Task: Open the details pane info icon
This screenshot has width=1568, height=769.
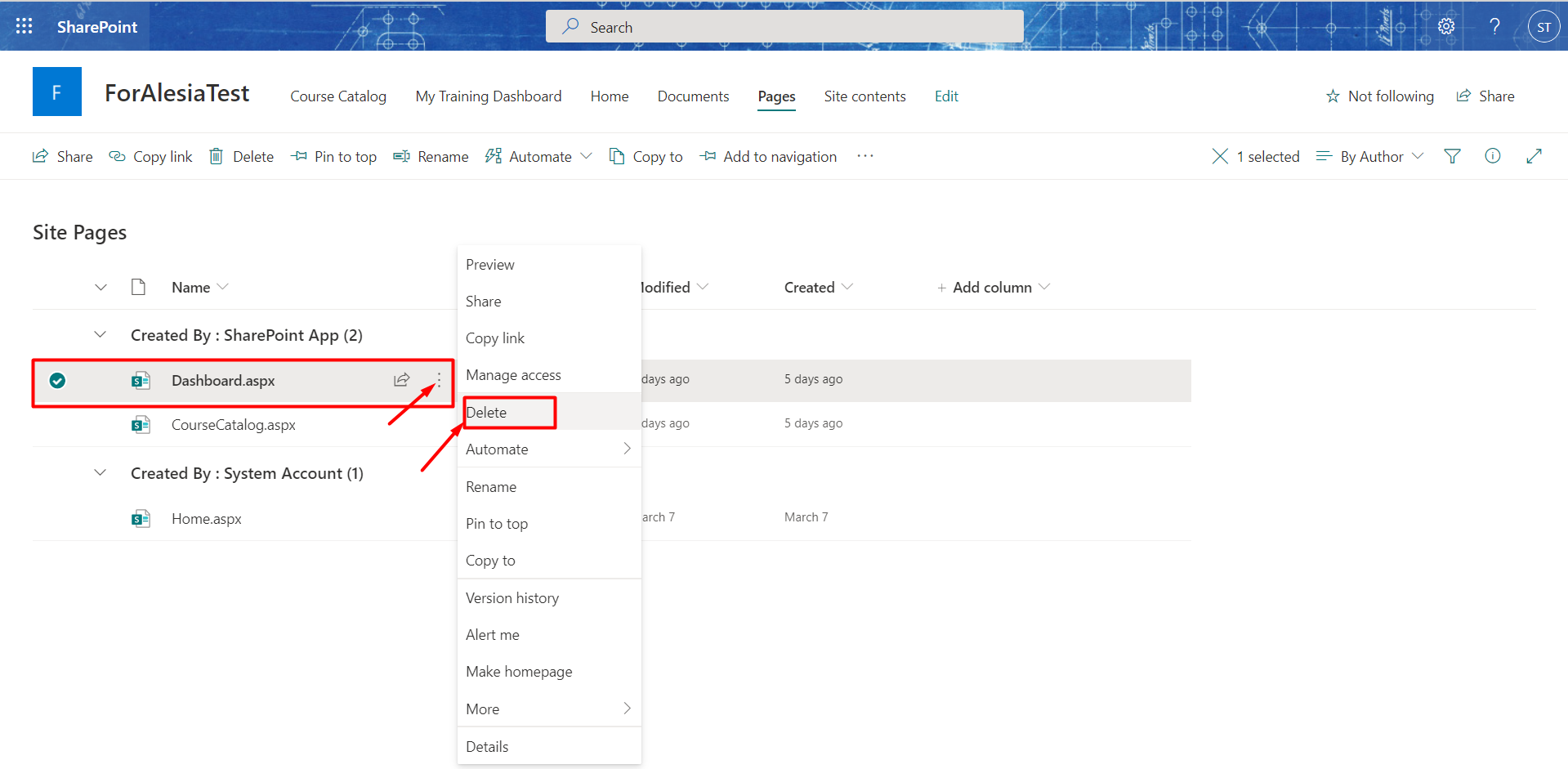Action: tap(1493, 156)
